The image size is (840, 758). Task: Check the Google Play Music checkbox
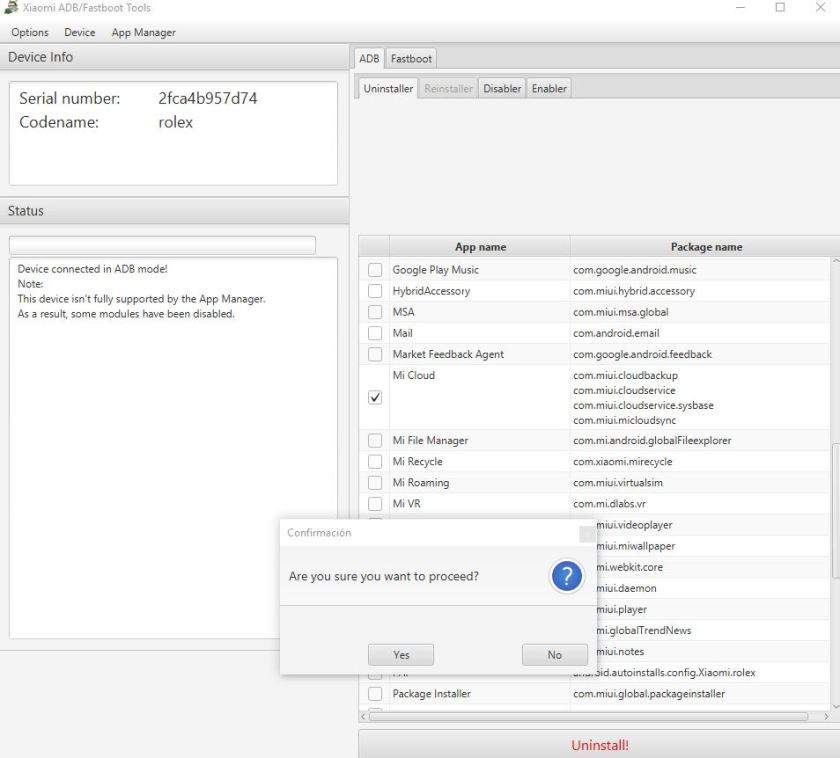pyautogui.click(x=375, y=270)
